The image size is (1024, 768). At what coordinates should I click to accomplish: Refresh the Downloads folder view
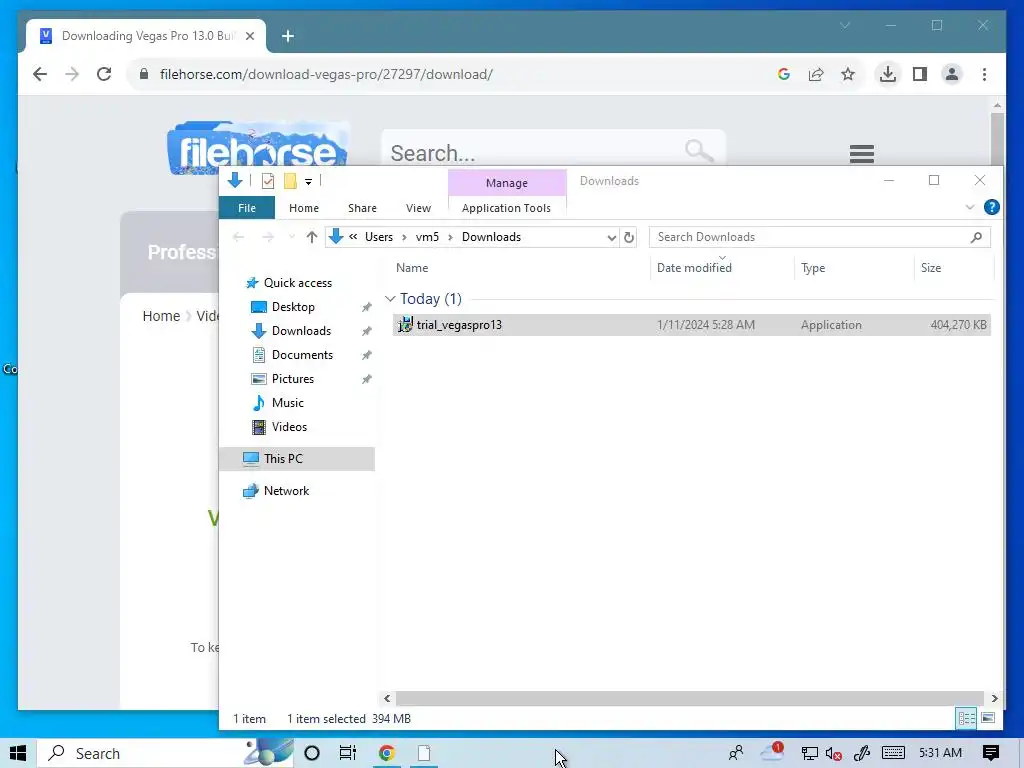[629, 237]
